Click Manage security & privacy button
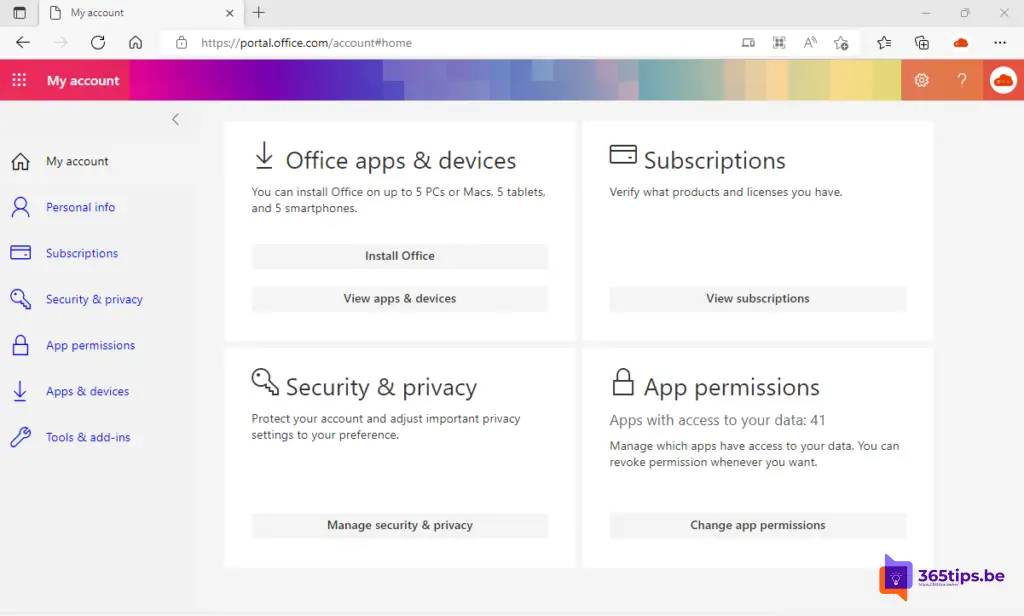This screenshot has width=1024, height=616. point(399,526)
